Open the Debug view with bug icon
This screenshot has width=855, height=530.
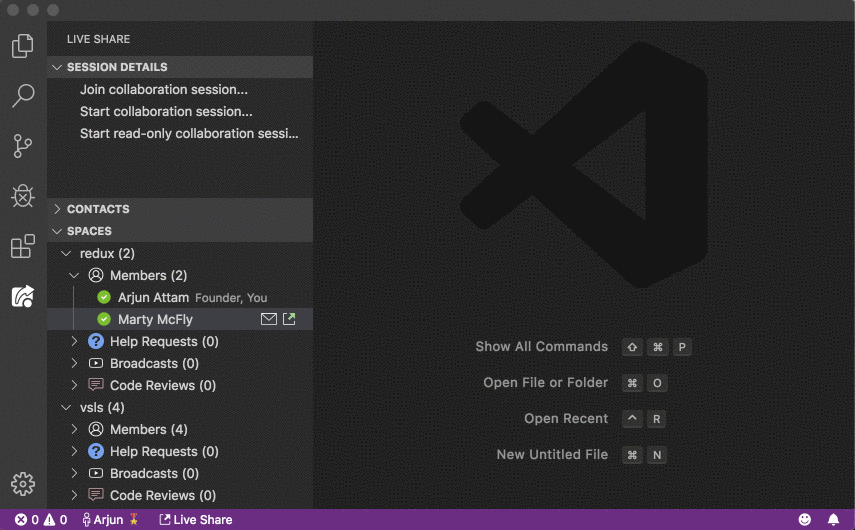tap(22, 196)
